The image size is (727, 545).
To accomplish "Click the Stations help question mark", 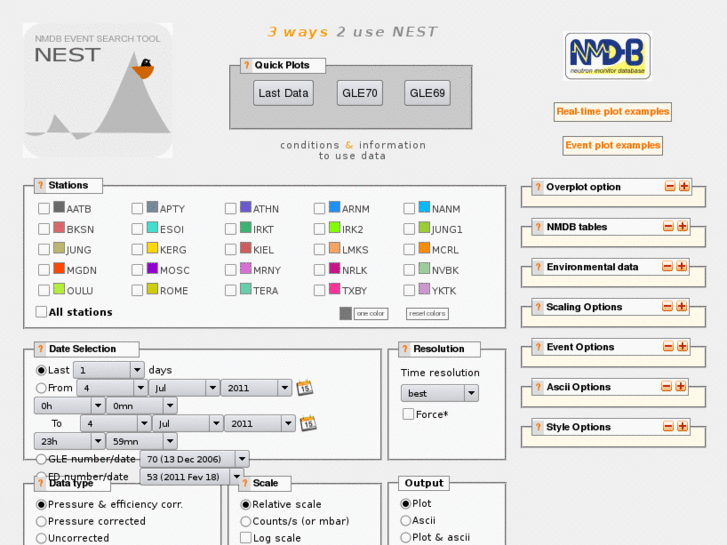I will [x=41, y=186].
